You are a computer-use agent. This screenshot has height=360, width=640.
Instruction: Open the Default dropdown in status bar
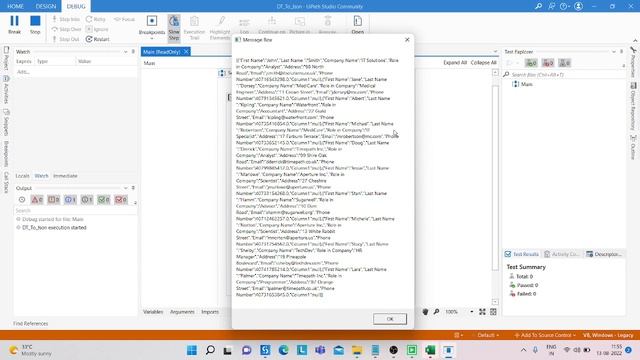tap(488, 335)
